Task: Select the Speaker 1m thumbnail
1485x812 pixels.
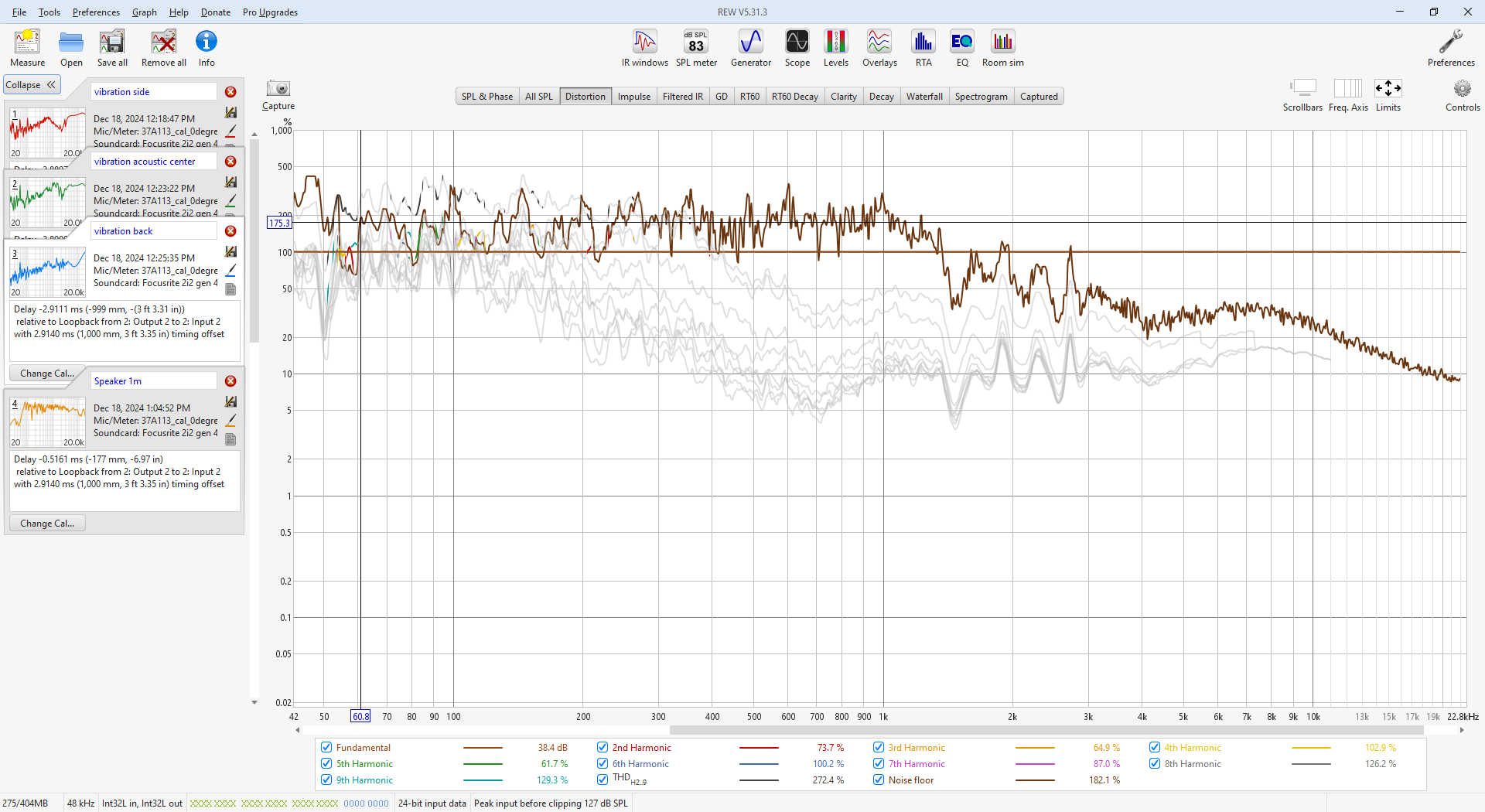Action: [47, 422]
